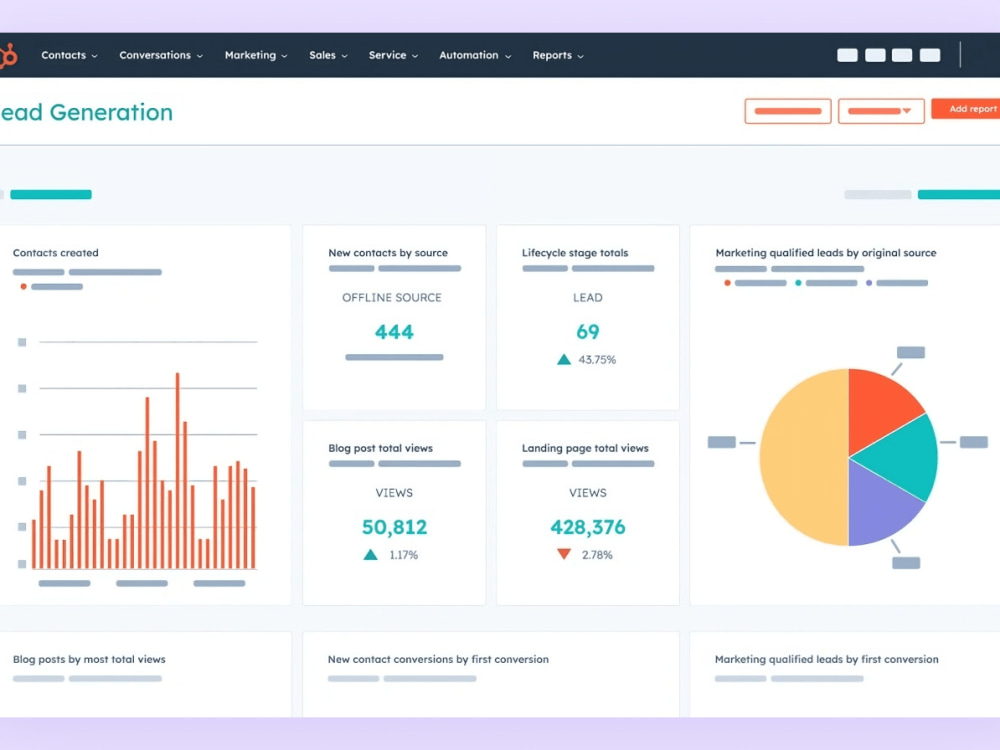Click the up triangle beside 43.75%
This screenshot has width=1000, height=750.
tap(564, 360)
